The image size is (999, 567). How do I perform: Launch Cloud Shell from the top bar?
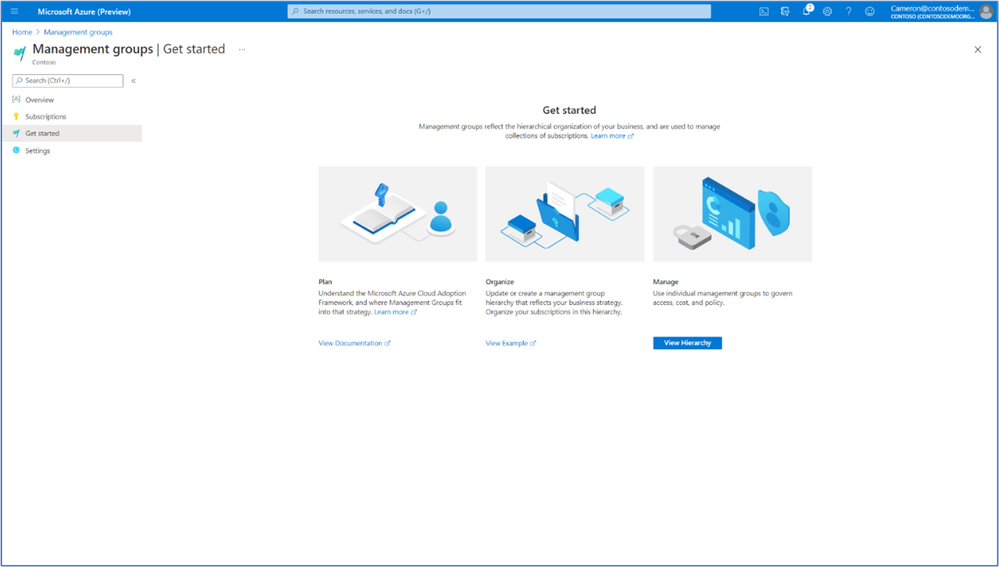(764, 11)
